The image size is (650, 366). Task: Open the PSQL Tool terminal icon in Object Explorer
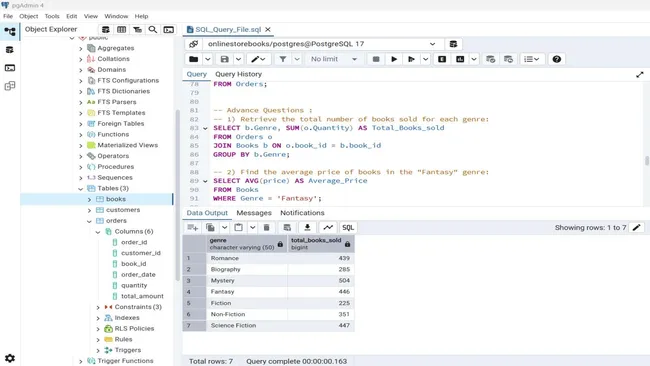(169, 29)
